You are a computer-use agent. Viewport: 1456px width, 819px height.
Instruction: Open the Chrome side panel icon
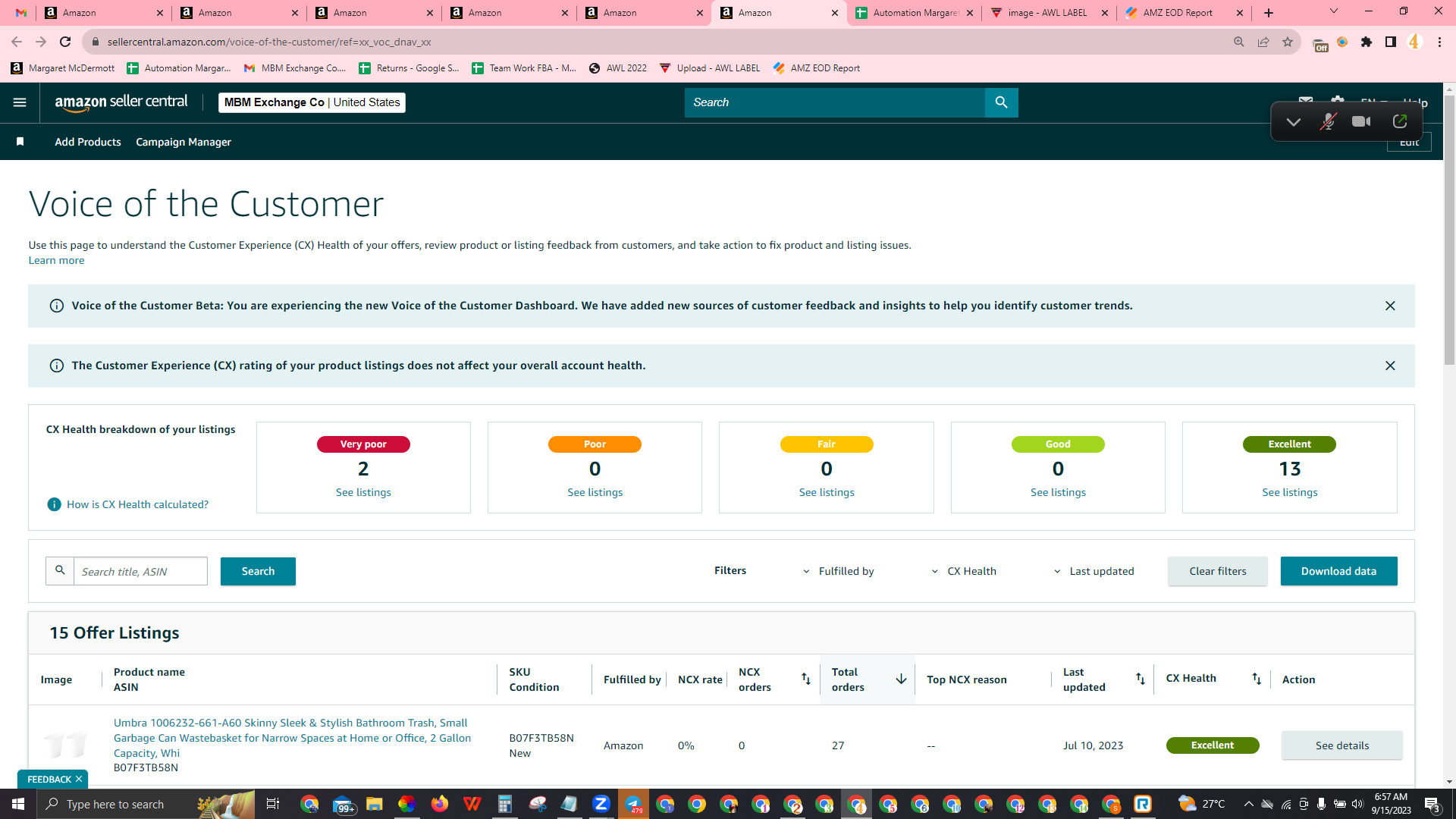[x=1391, y=42]
